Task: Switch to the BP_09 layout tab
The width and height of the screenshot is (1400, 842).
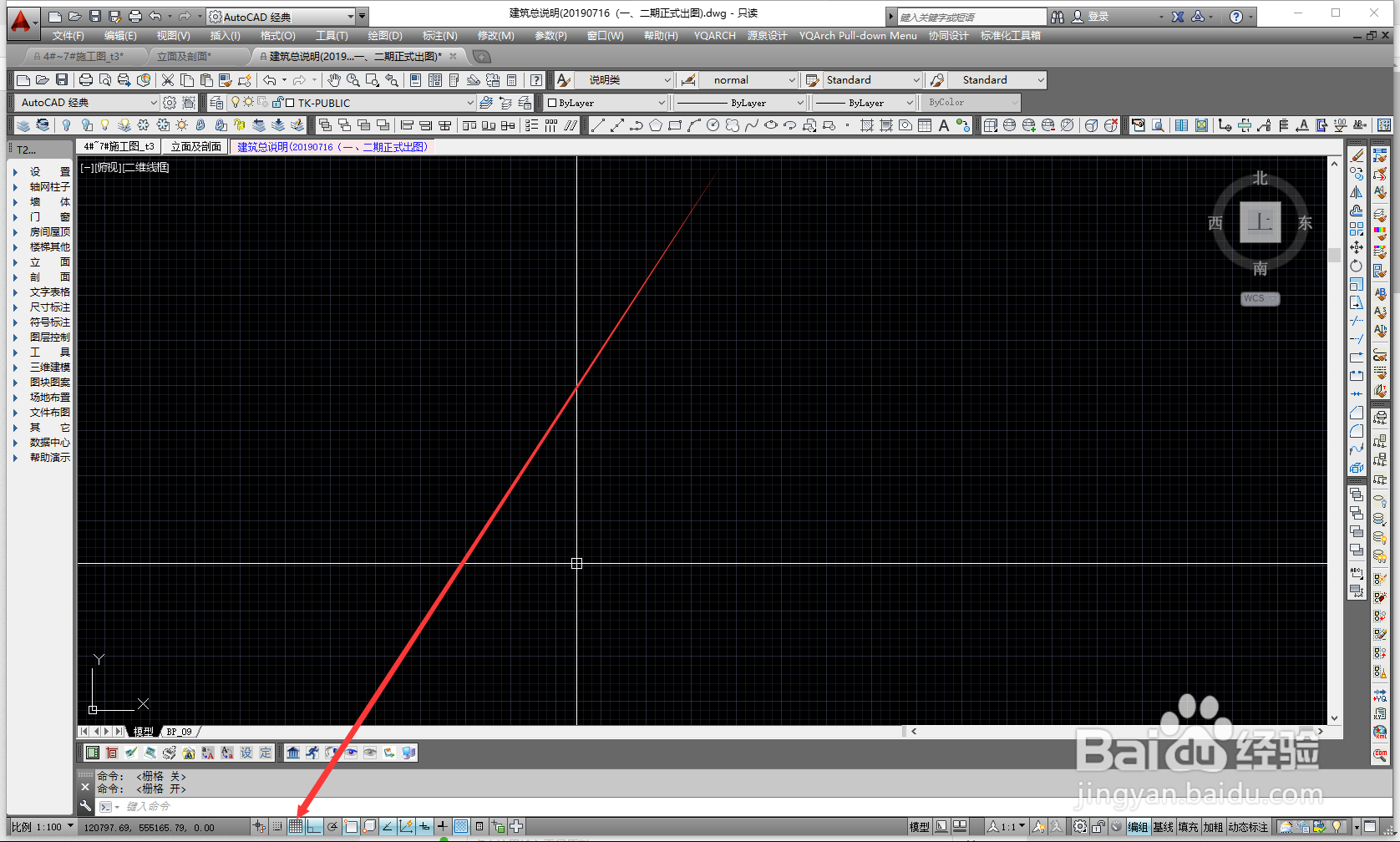Action: point(179,732)
